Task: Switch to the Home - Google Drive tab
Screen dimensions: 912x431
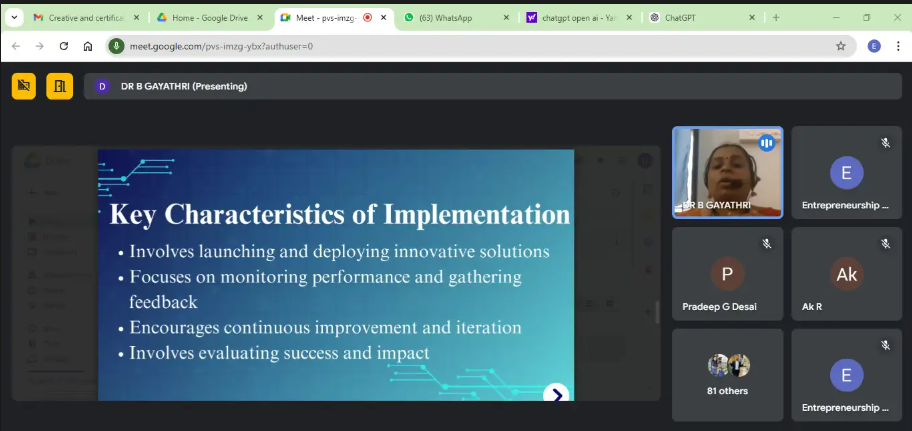Action: (x=207, y=18)
